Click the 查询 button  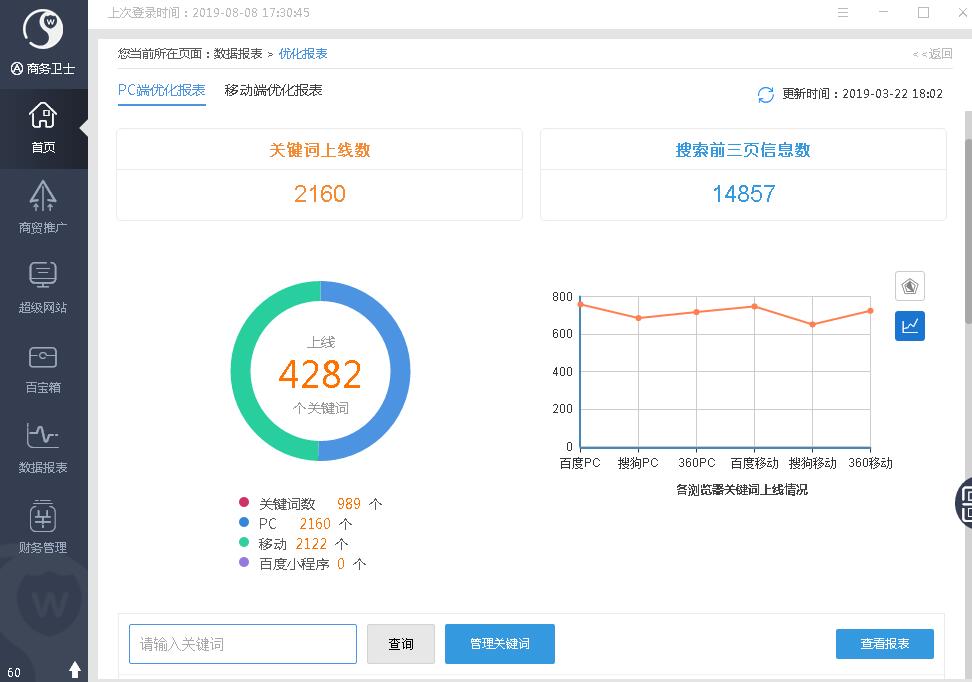click(x=400, y=644)
